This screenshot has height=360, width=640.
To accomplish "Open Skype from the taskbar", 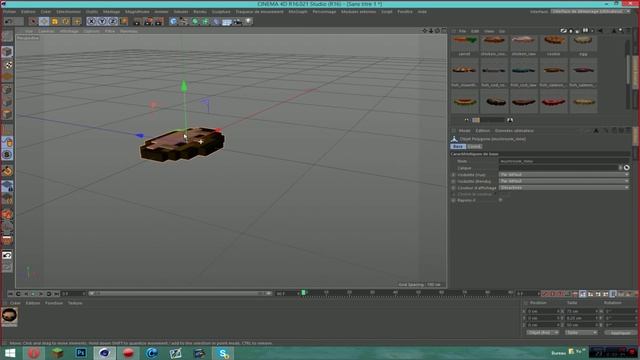I will pyautogui.click(x=223, y=353).
